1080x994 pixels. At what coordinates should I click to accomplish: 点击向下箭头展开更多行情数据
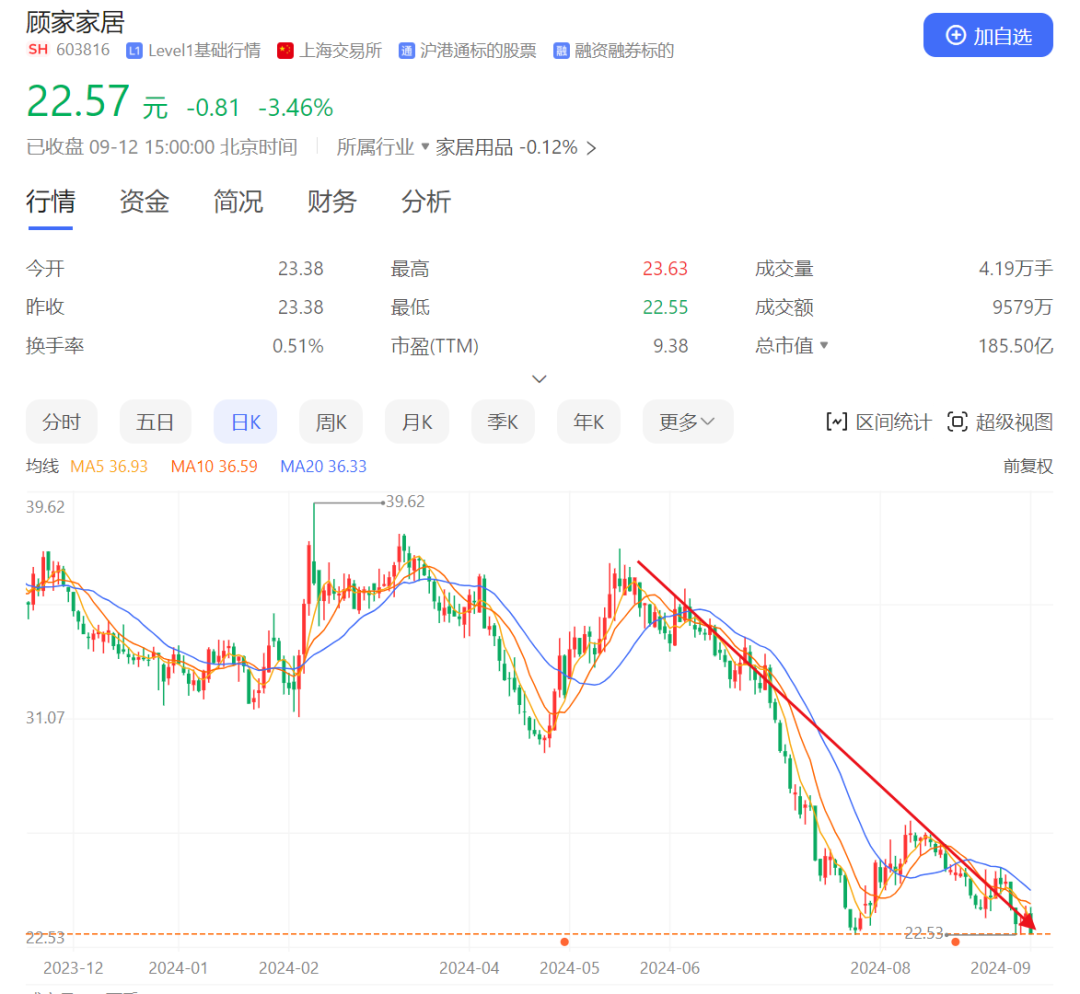pyautogui.click(x=539, y=378)
